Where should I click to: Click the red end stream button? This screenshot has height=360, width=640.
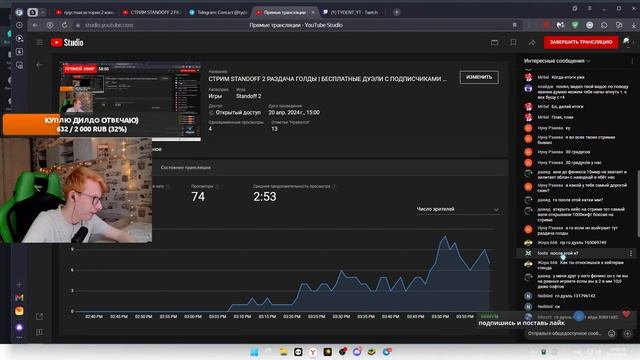point(581,42)
